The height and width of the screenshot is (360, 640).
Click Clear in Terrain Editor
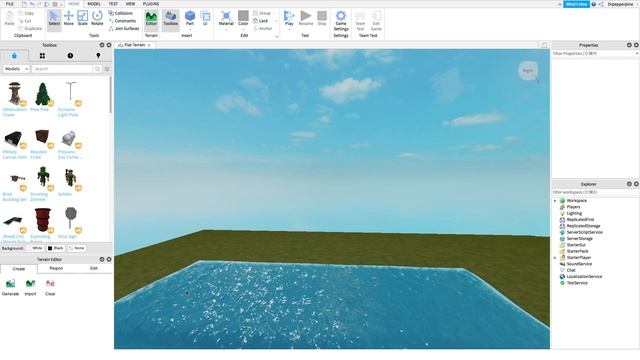pos(50,287)
